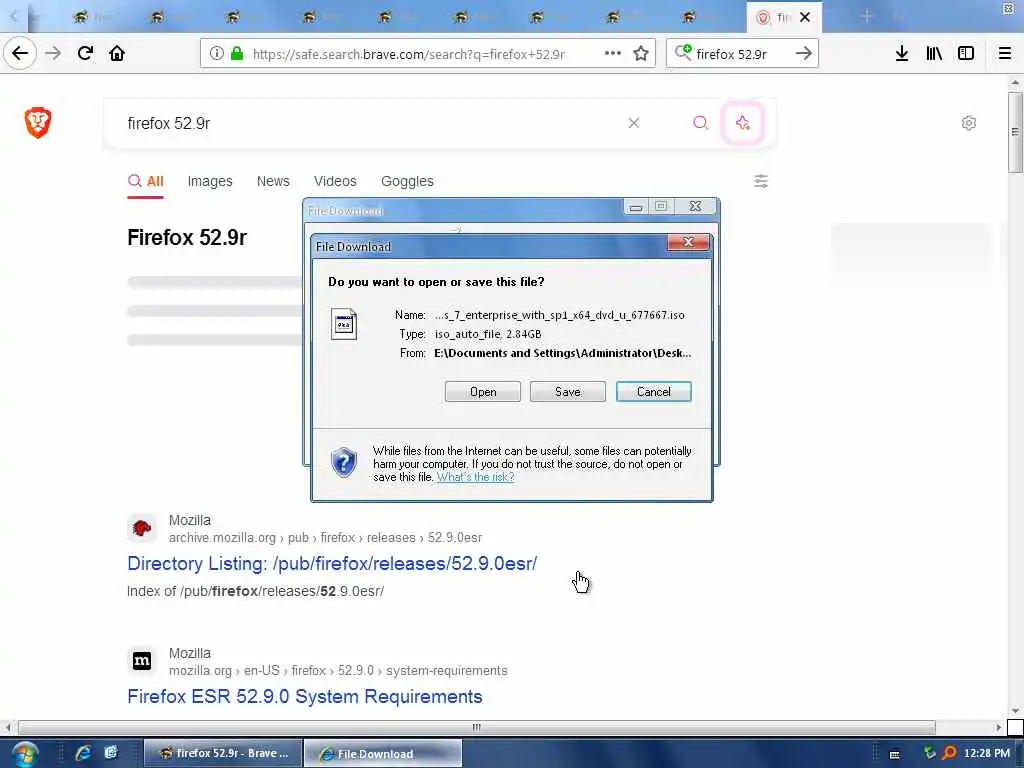The image size is (1024, 768).
Task: Open a new tab with plus
Action: click(x=866, y=16)
